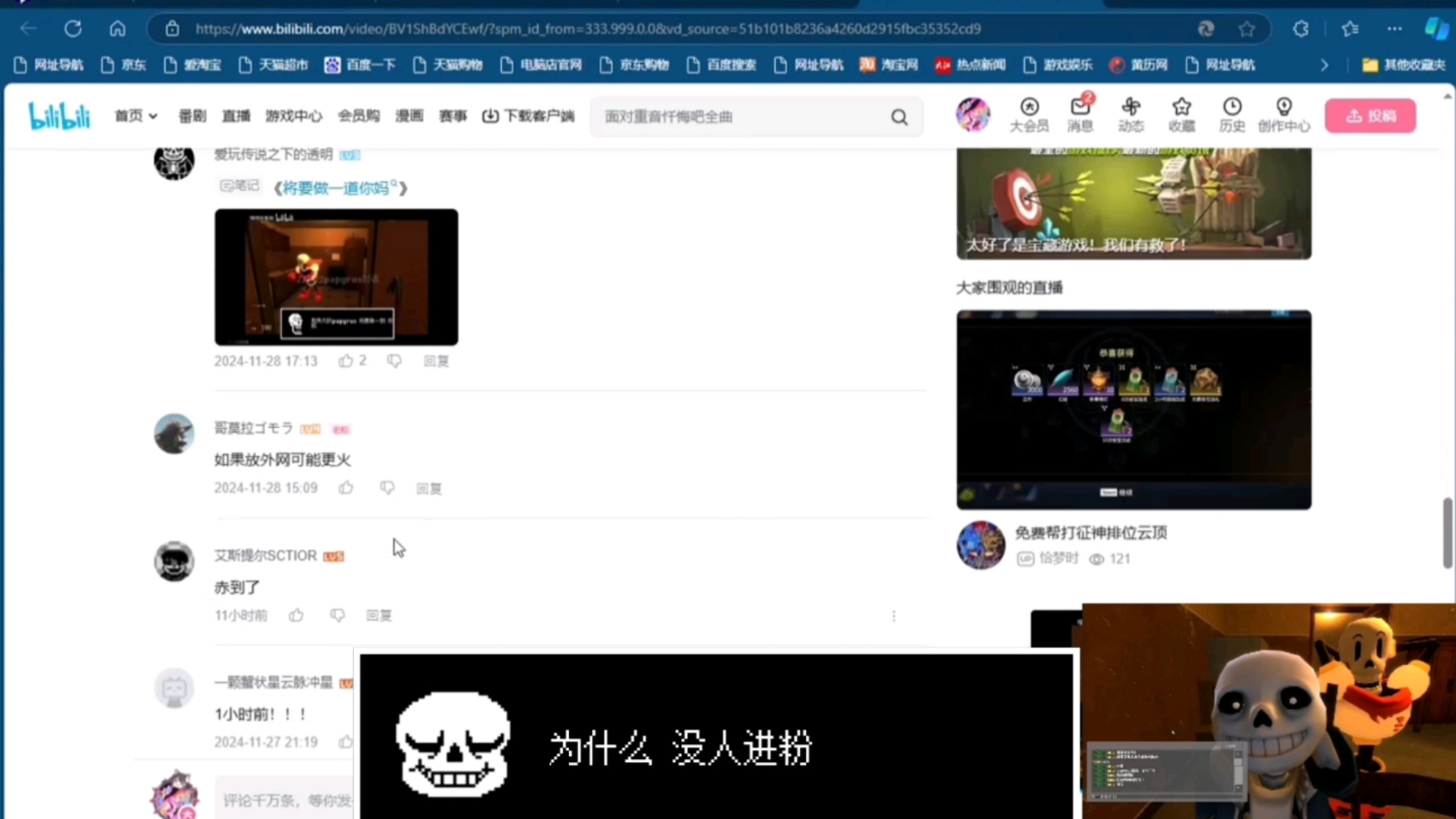Open username 艾斯提尔SCTIOR profile
This screenshot has width=1456, height=819.
click(x=265, y=556)
